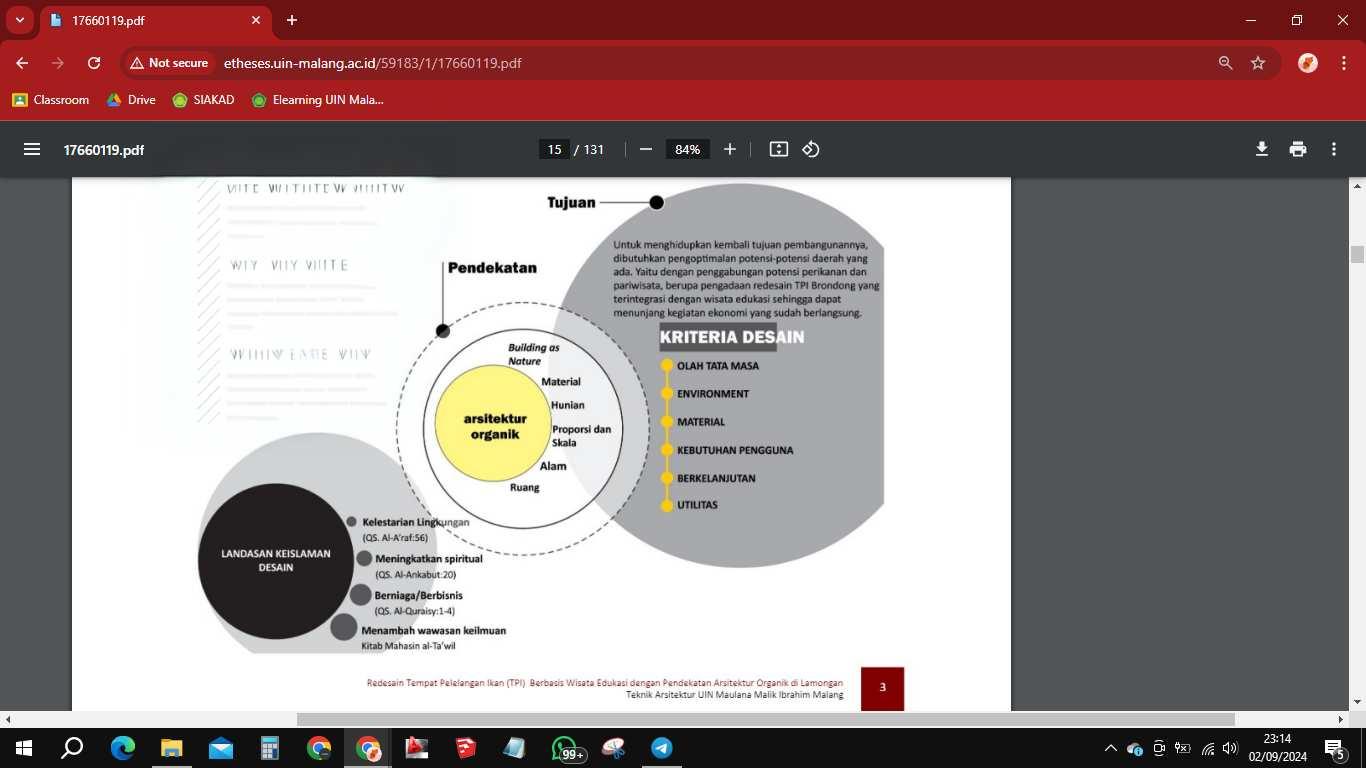Click the page number field showing 15
This screenshot has width=1366, height=768.
[553, 149]
